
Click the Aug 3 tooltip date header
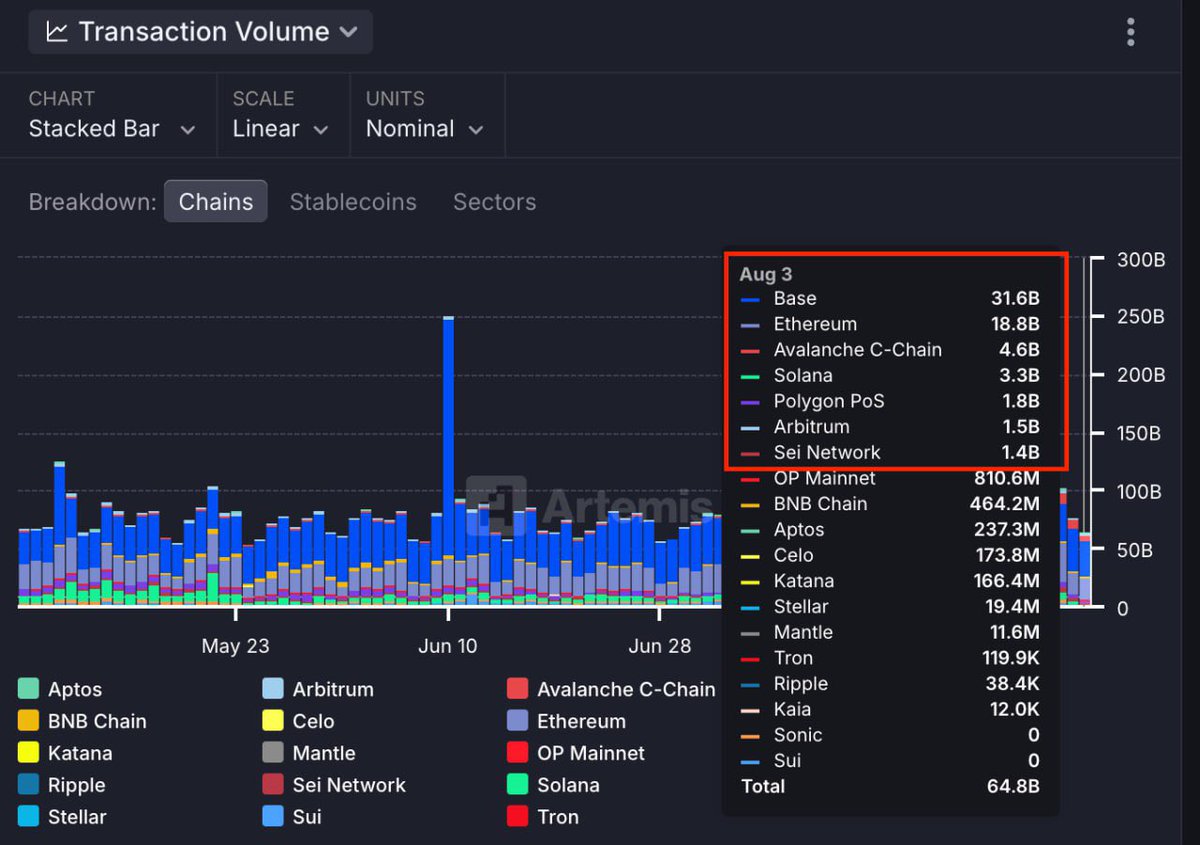click(x=766, y=274)
